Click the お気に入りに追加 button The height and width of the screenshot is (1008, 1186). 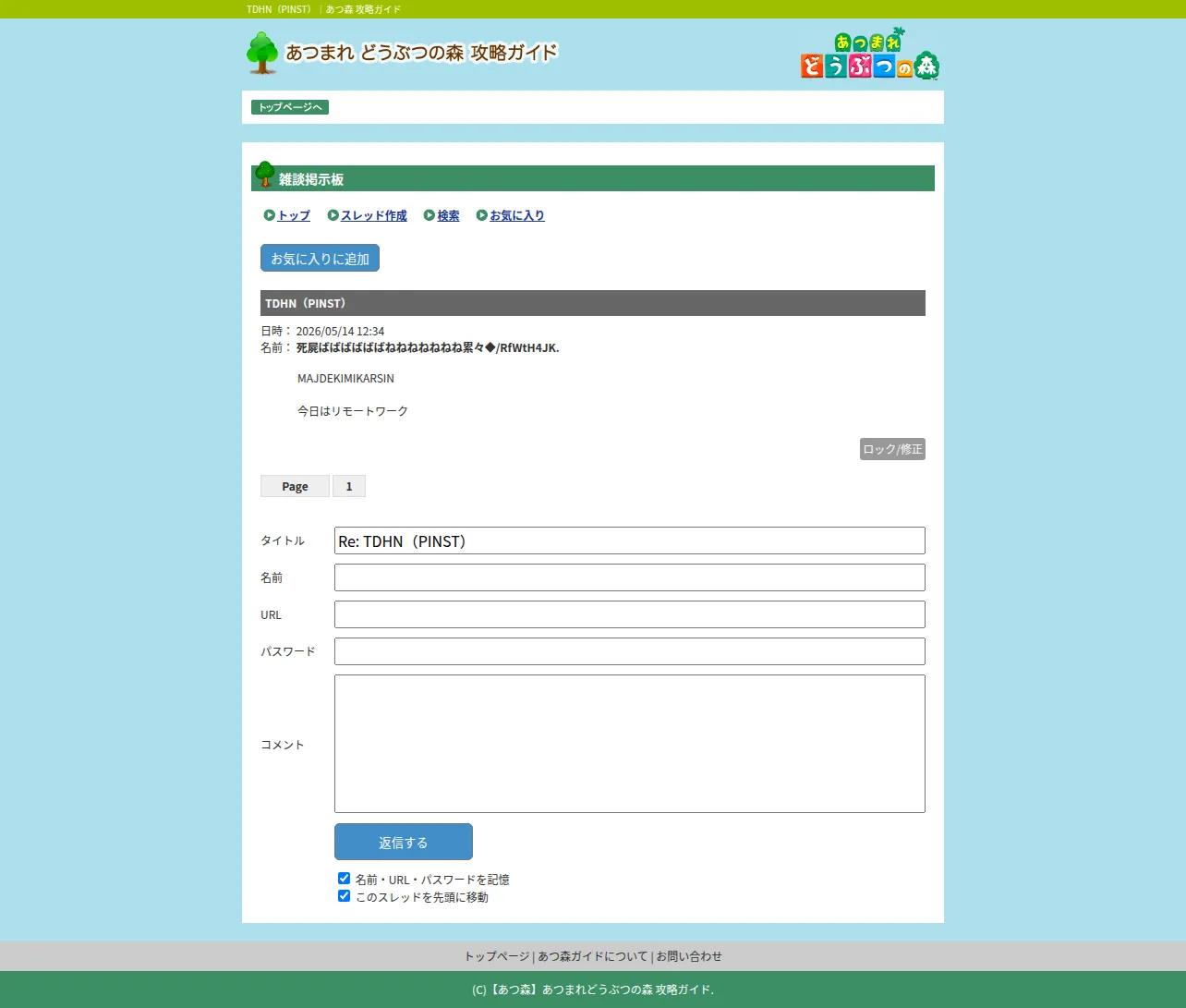click(x=320, y=259)
